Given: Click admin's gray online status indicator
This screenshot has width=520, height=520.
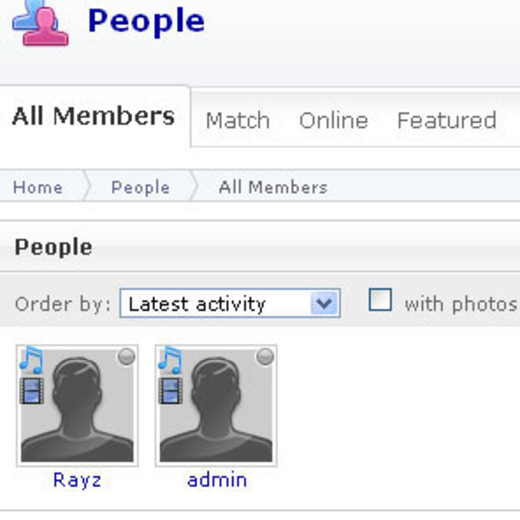Looking at the screenshot, I should (265, 357).
